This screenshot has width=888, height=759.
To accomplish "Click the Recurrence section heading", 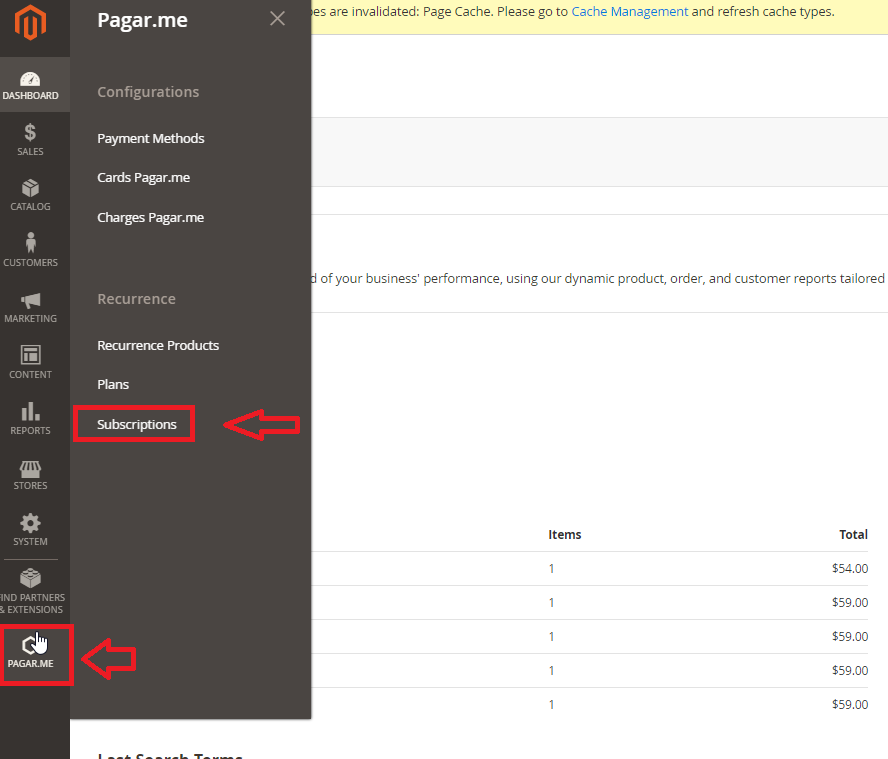I will pyautogui.click(x=136, y=299).
